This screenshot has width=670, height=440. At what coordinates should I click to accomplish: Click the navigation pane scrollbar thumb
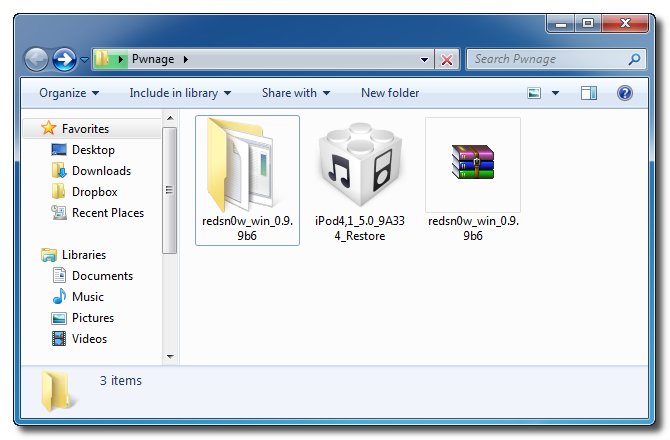(170, 190)
